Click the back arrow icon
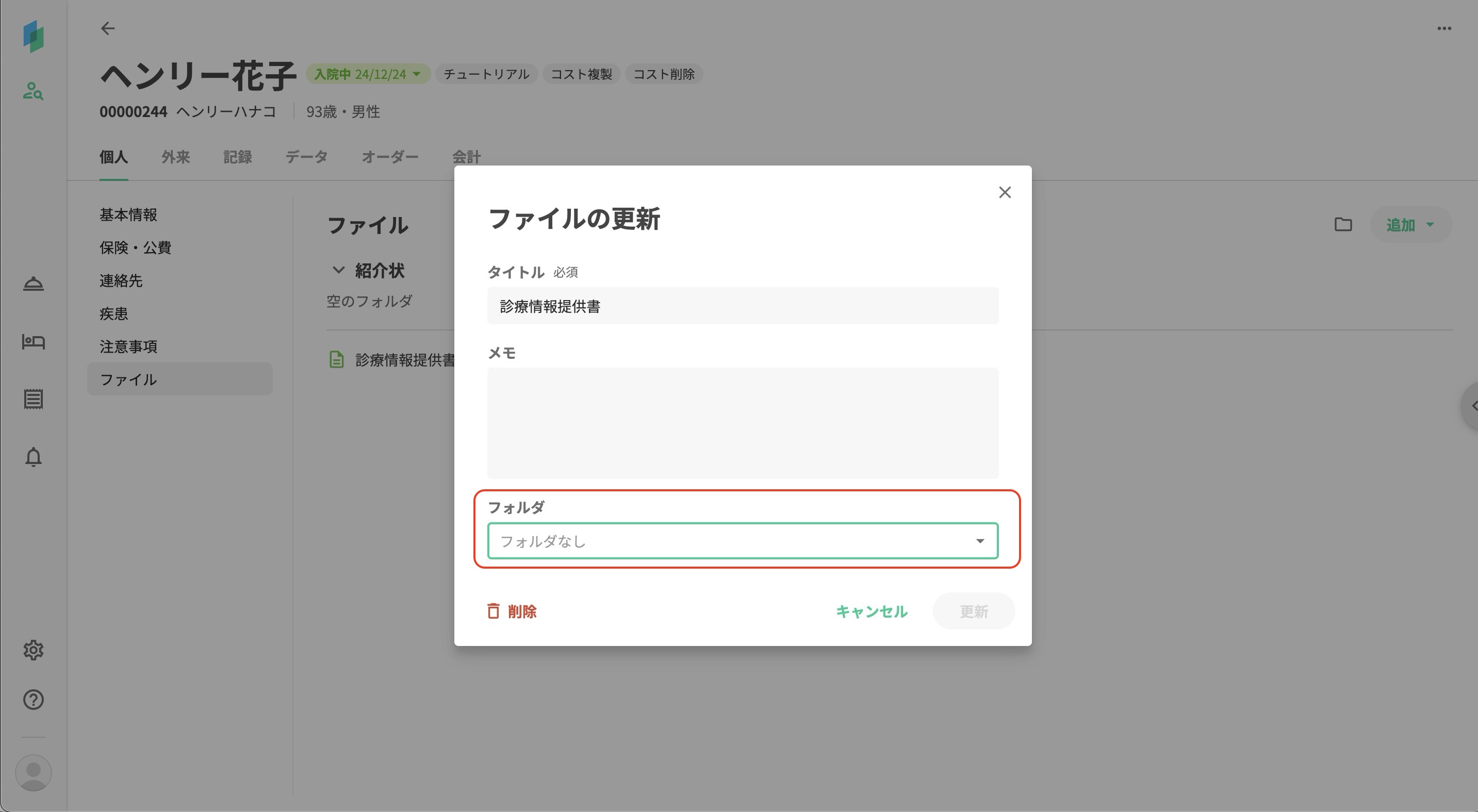Screen dimensions: 1478x812 click(x=108, y=28)
